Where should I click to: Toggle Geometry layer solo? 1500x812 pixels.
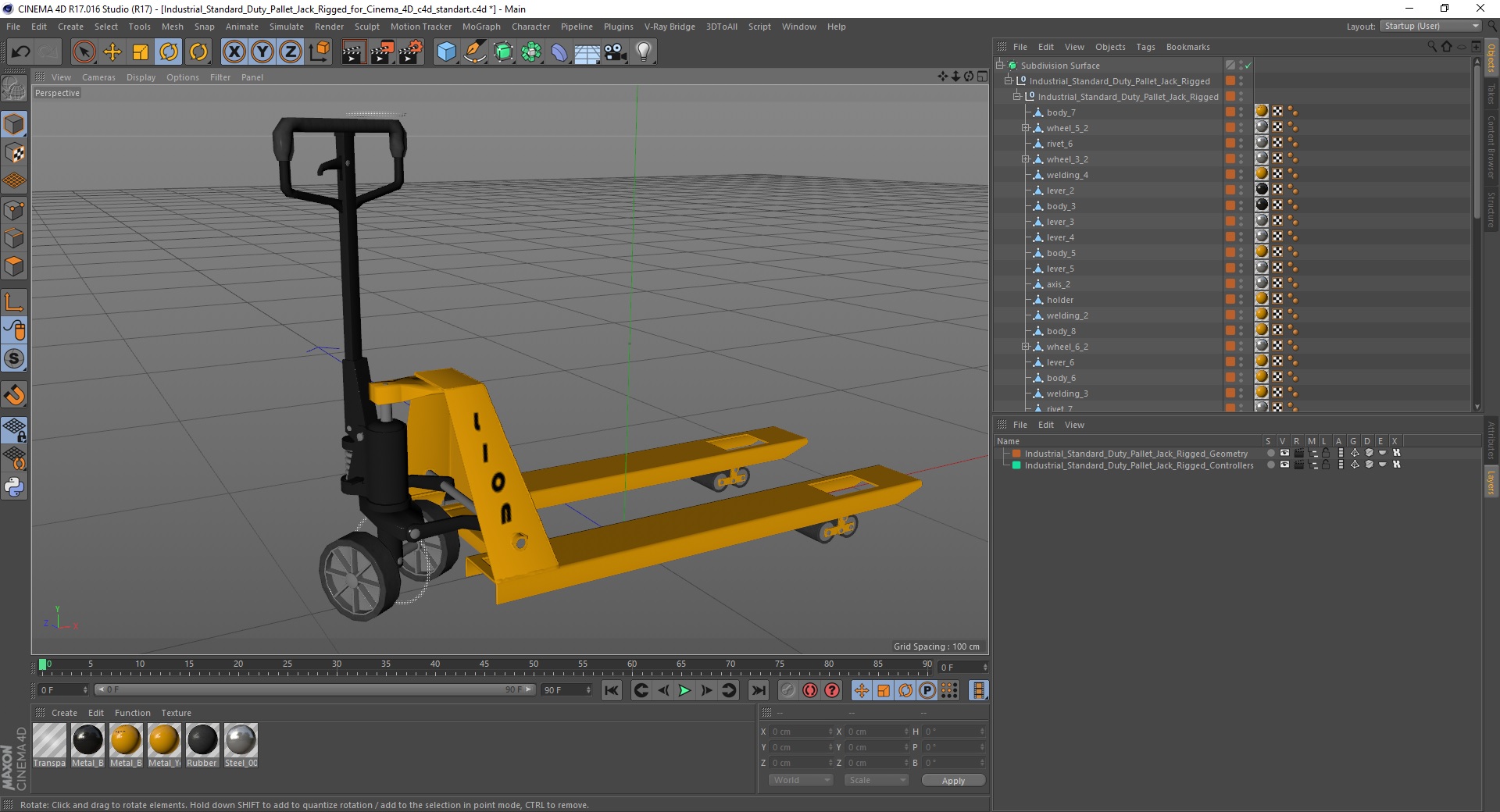click(x=1270, y=453)
